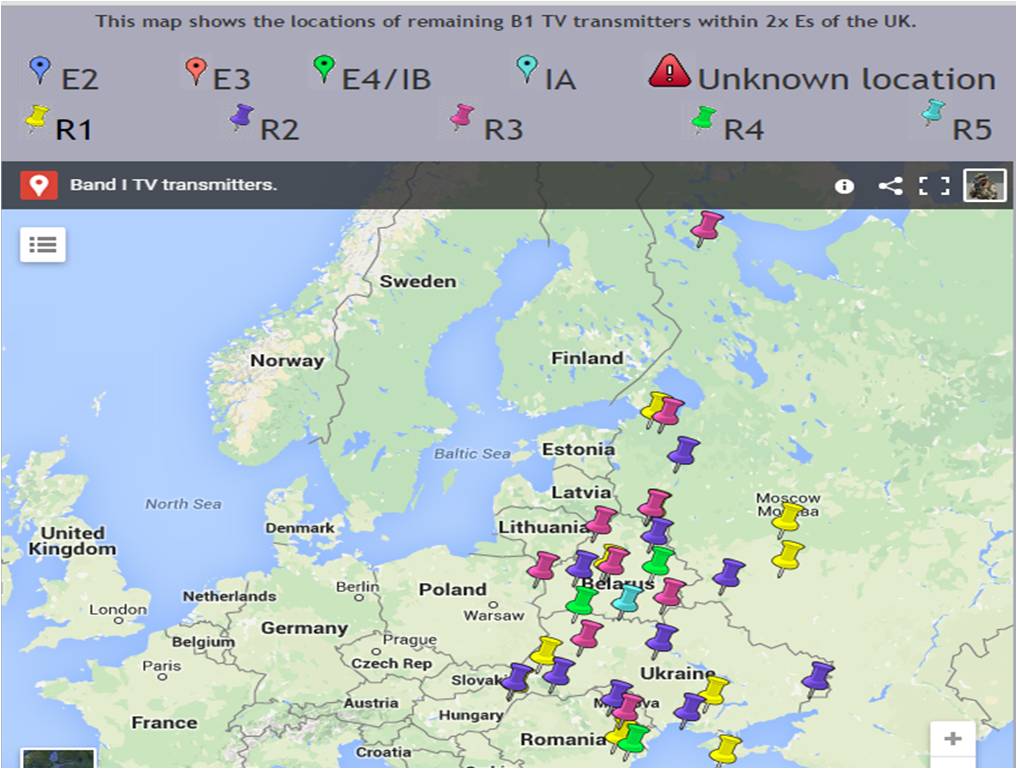Click the 'Sweden' map label
The width and height of the screenshot is (1017, 769).
pyautogui.click(x=418, y=281)
